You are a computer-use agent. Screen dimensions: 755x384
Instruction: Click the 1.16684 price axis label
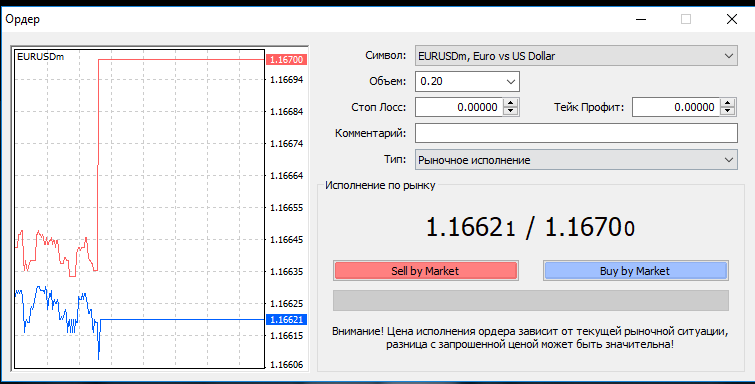coord(287,112)
